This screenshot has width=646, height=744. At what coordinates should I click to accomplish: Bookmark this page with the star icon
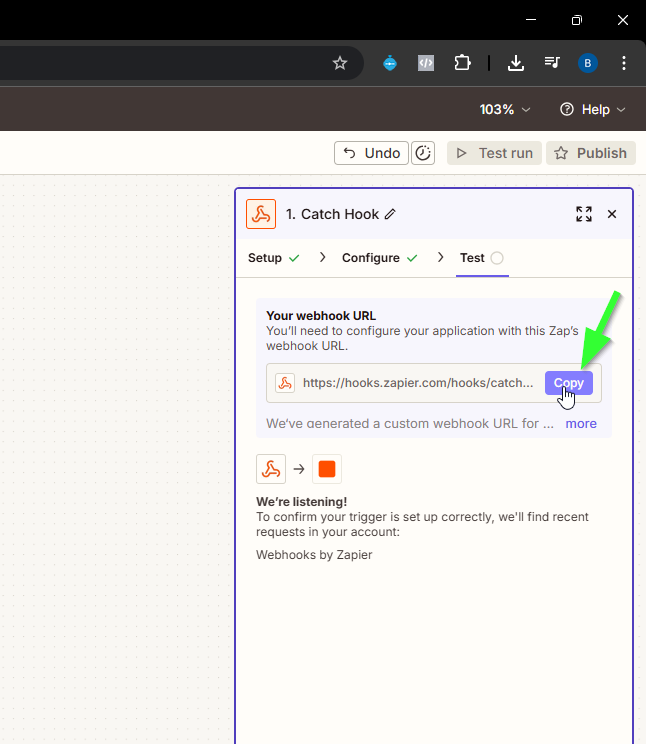[340, 63]
